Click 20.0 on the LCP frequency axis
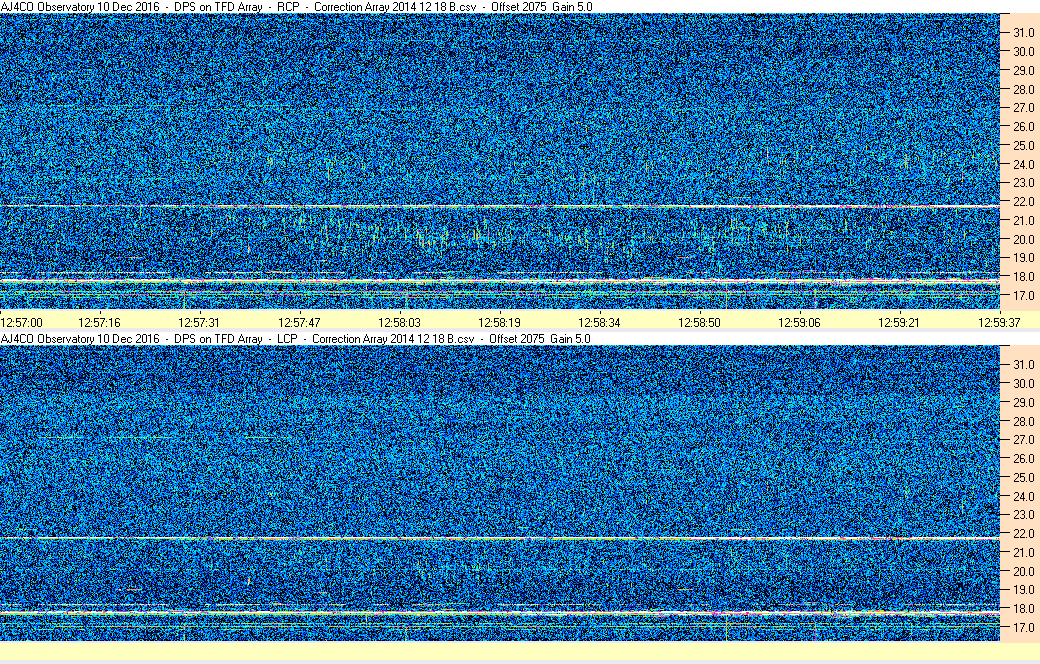 [x=1023, y=571]
